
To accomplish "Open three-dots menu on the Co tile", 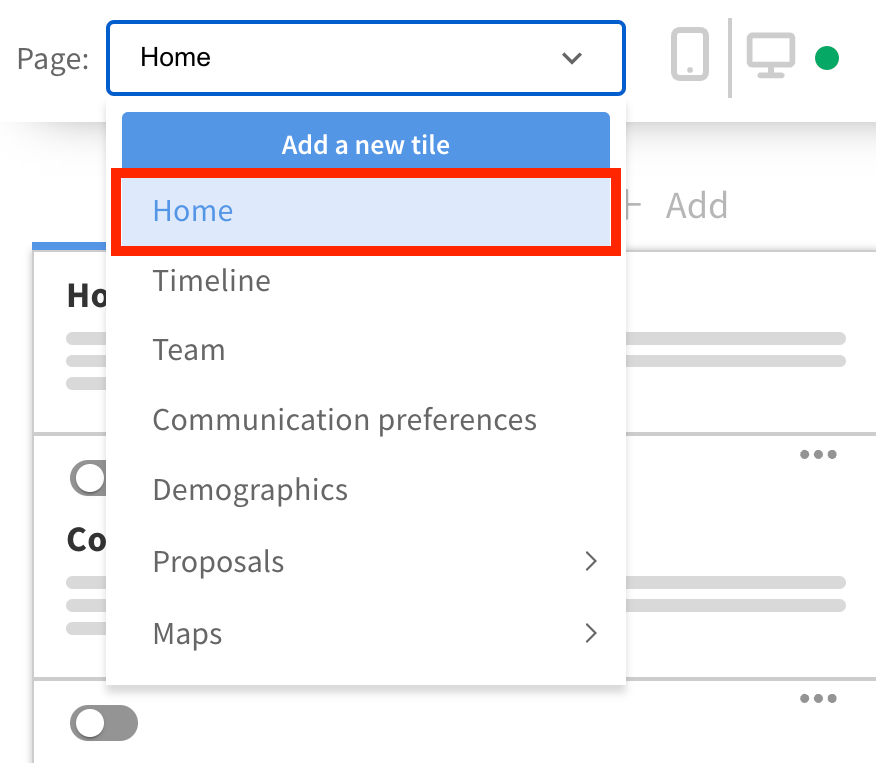I will coord(818,455).
